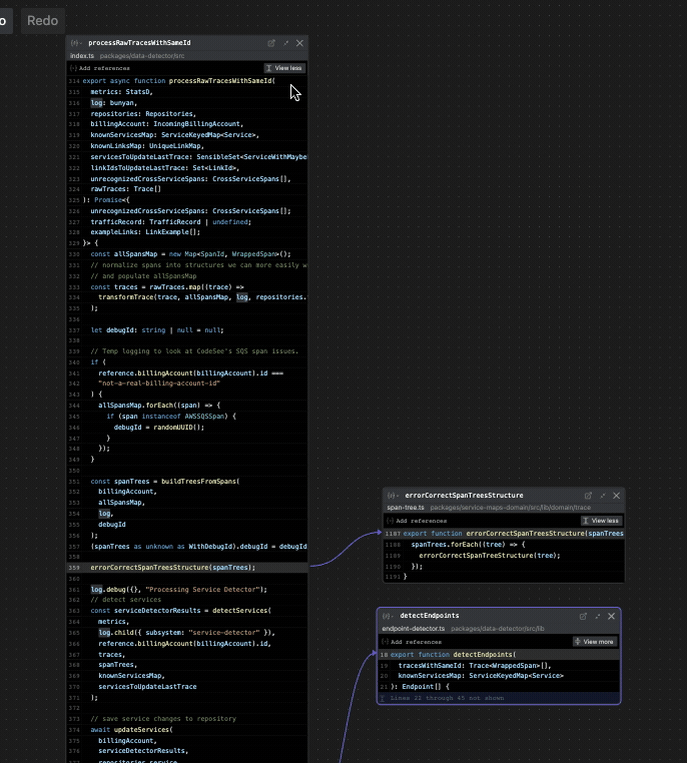
Task: Click endpoint-detector.ts file name
Action: pos(413,629)
